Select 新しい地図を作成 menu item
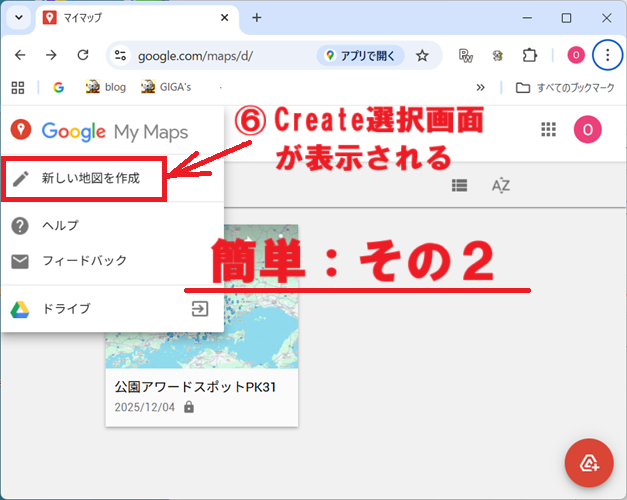Screen dimensions: 627x500 click(x=90, y=179)
